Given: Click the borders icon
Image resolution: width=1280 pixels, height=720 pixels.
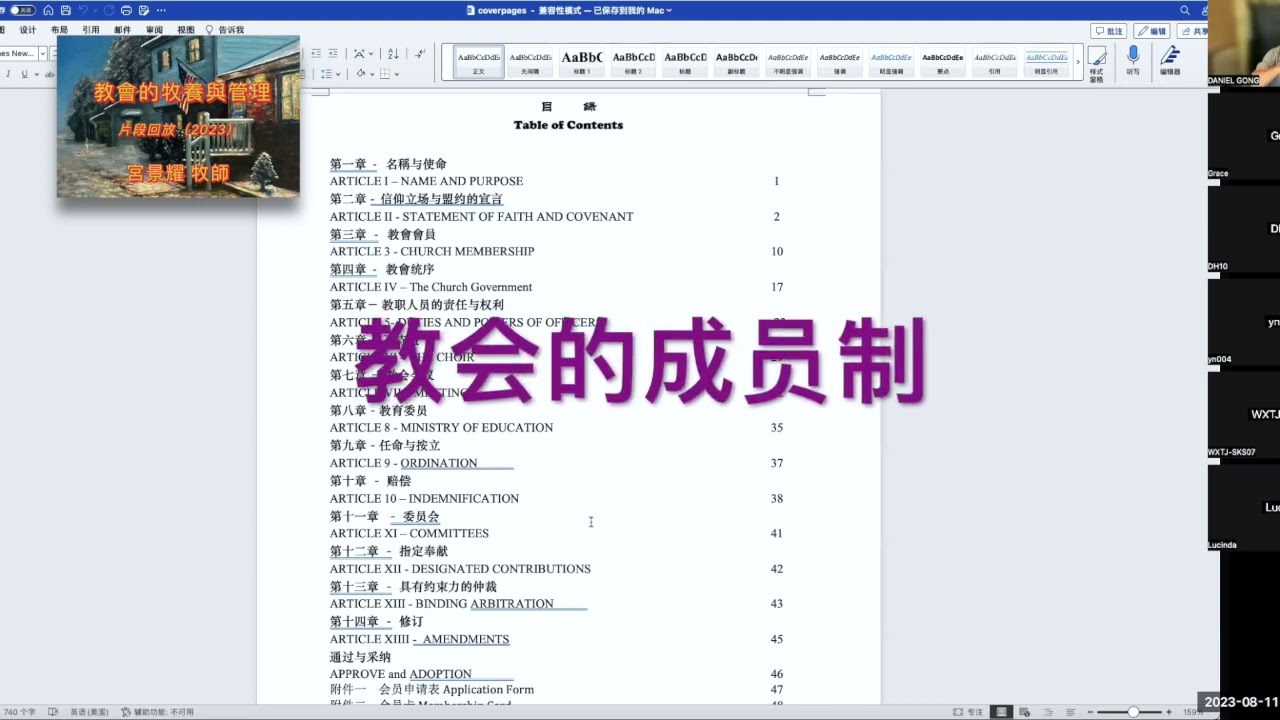Looking at the screenshot, I should (385, 74).
